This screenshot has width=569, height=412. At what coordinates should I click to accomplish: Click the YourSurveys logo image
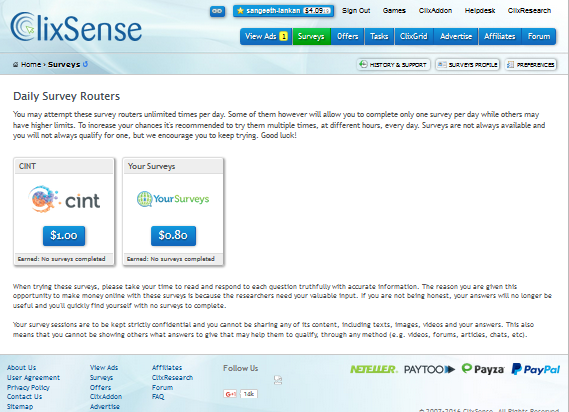(x=173, y=199)
